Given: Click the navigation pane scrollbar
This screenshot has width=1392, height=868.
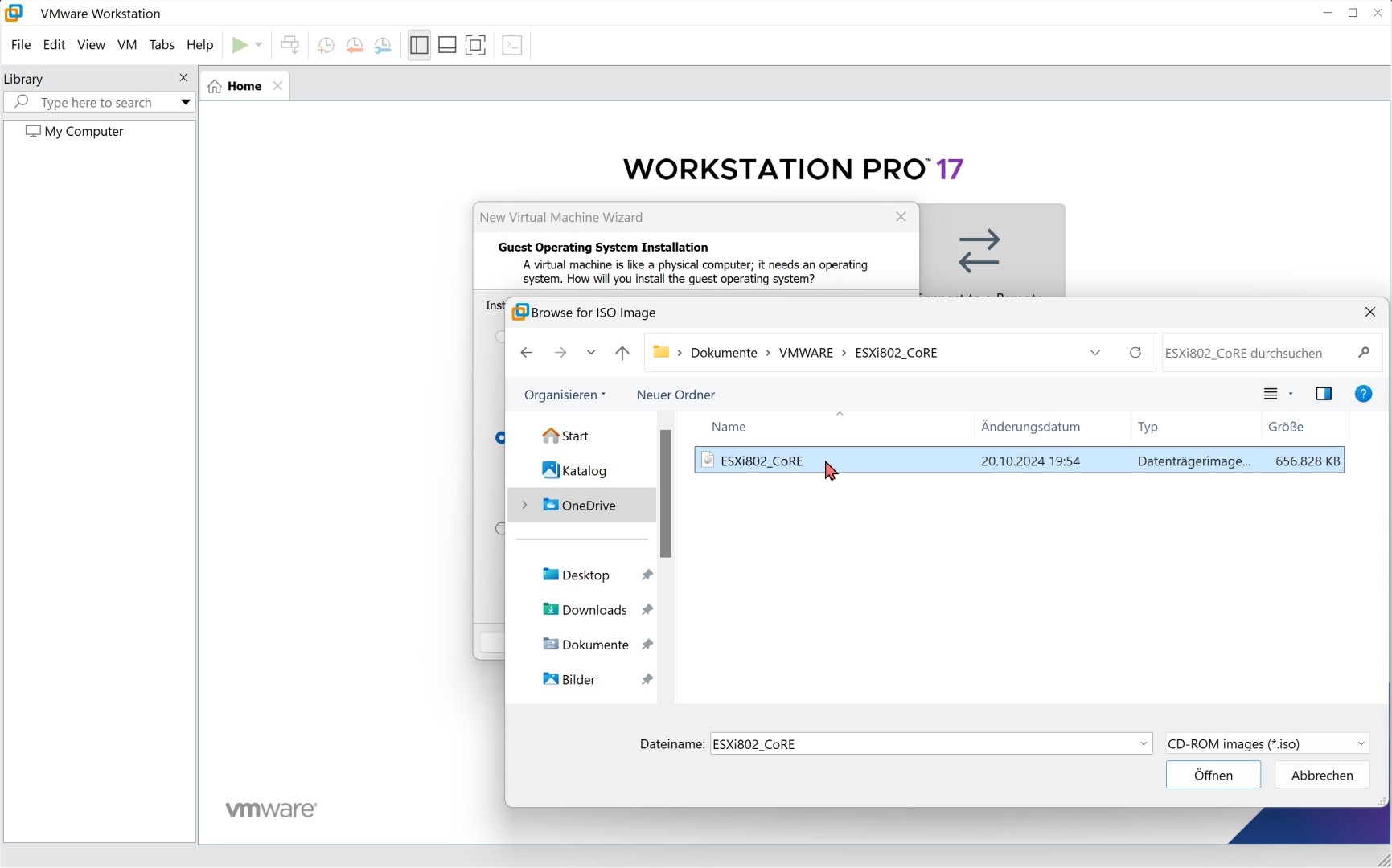Looking at the screenshot, I should click(x=666, y=493).
